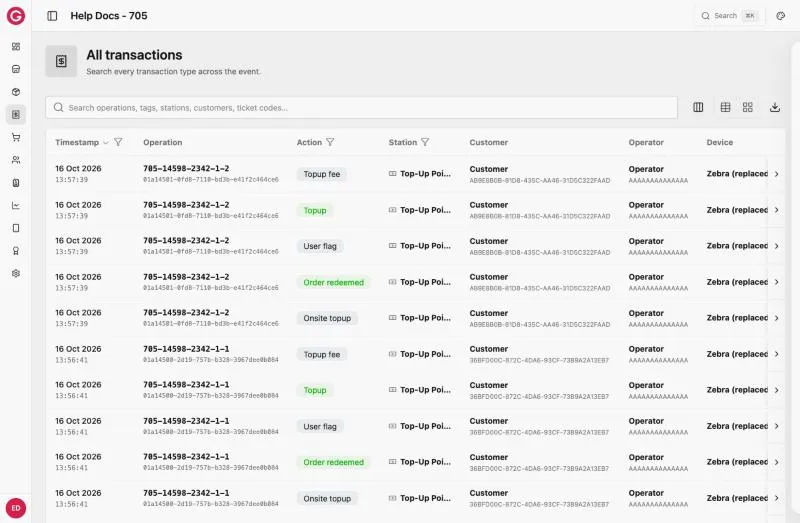800x523 pixels.
Task: Click Order redeemed badge at 13:57:39
Action: point(334,282)
